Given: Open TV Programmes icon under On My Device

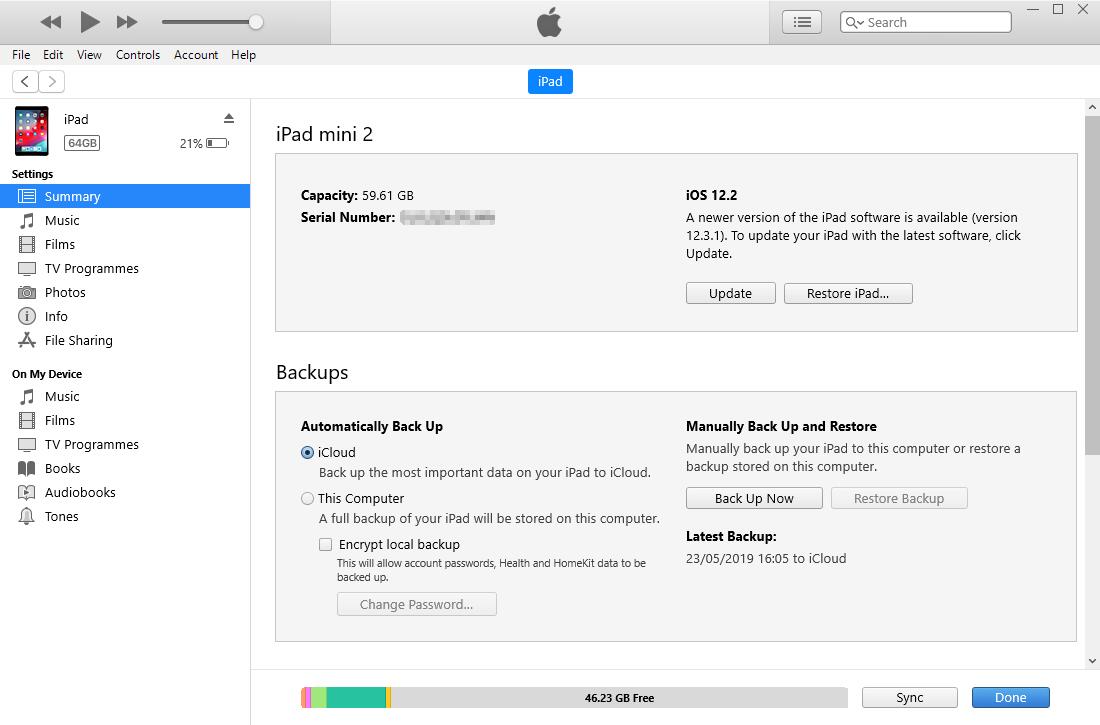Looking at the screenshot, I should [x=27, y=445].
